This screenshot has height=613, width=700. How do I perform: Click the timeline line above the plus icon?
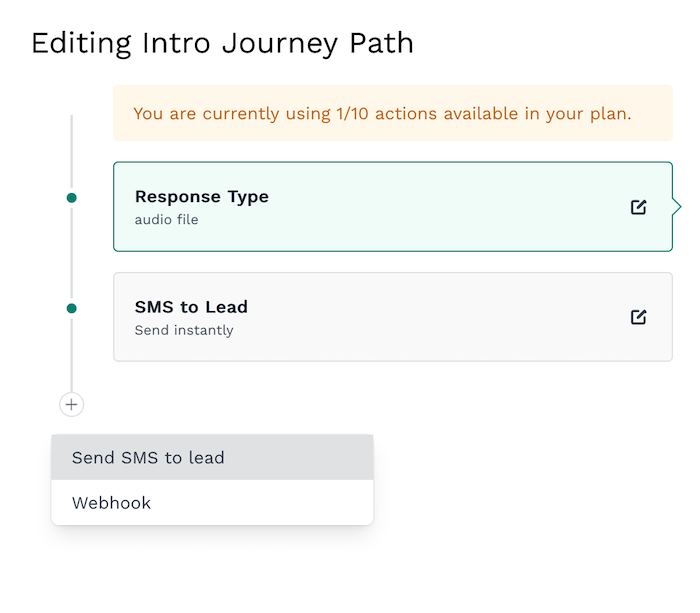coord(72,355)
